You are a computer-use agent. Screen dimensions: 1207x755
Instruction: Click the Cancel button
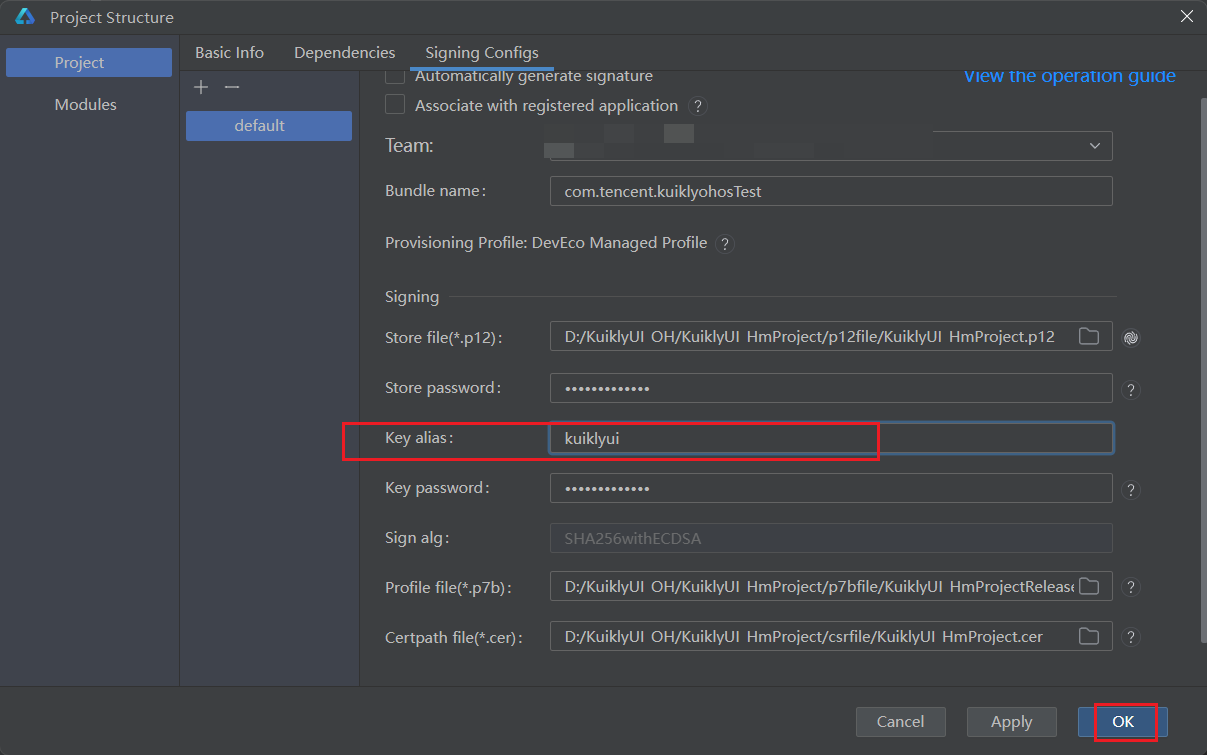pyautogui.click(x=901, y=722)
